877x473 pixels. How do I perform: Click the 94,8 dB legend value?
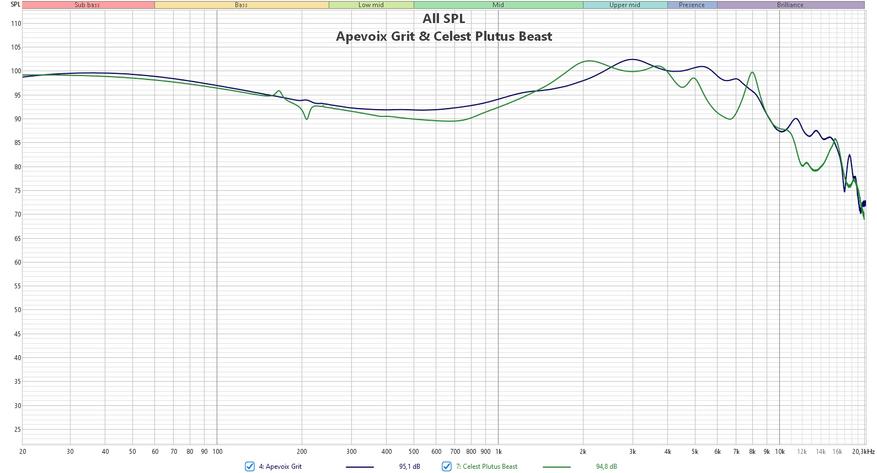[x=606, y=466]
